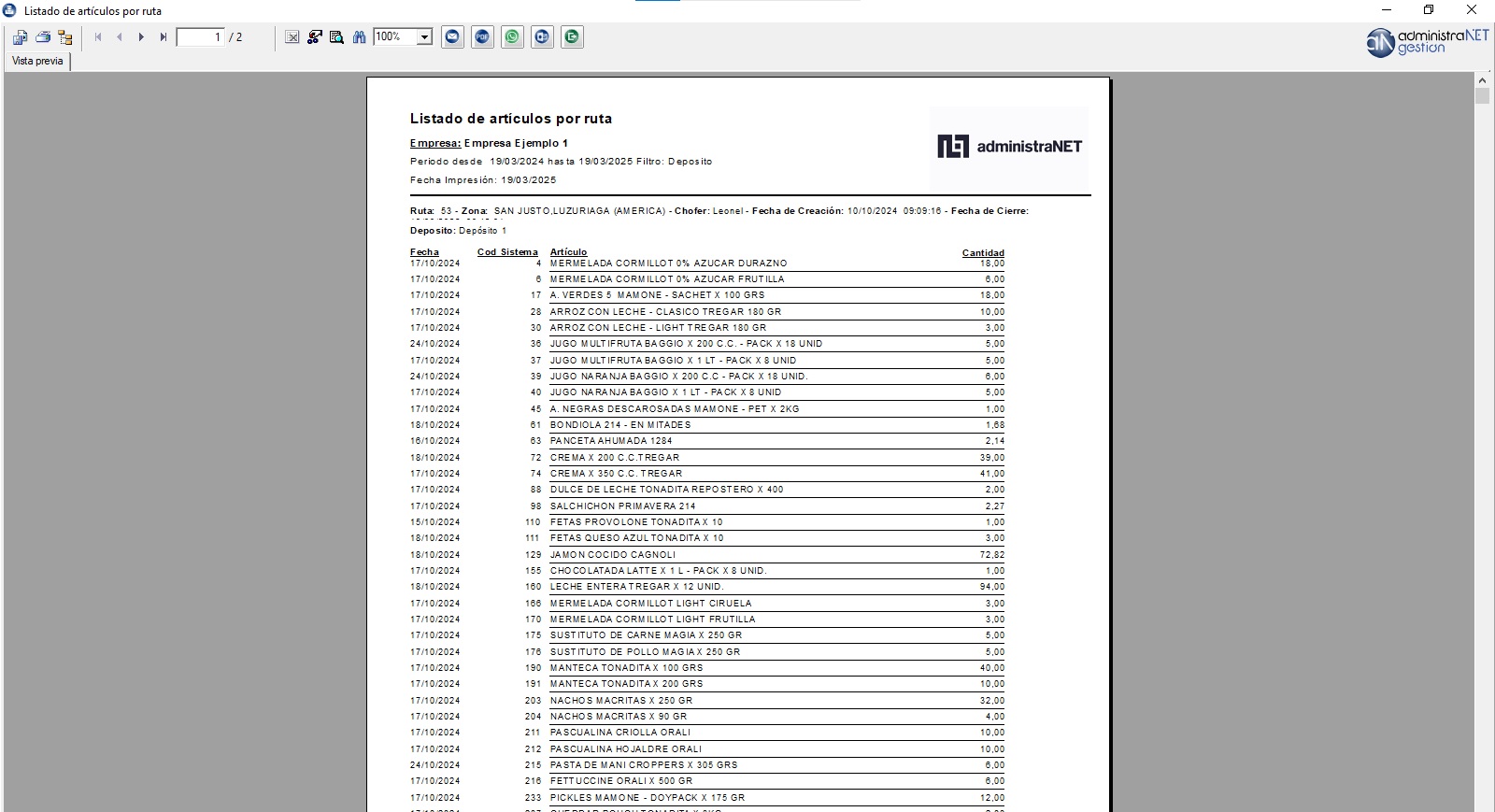The height and width of the screenshot is (812, 1495).
Task: Click the send by email button
Action: [453, 37]
